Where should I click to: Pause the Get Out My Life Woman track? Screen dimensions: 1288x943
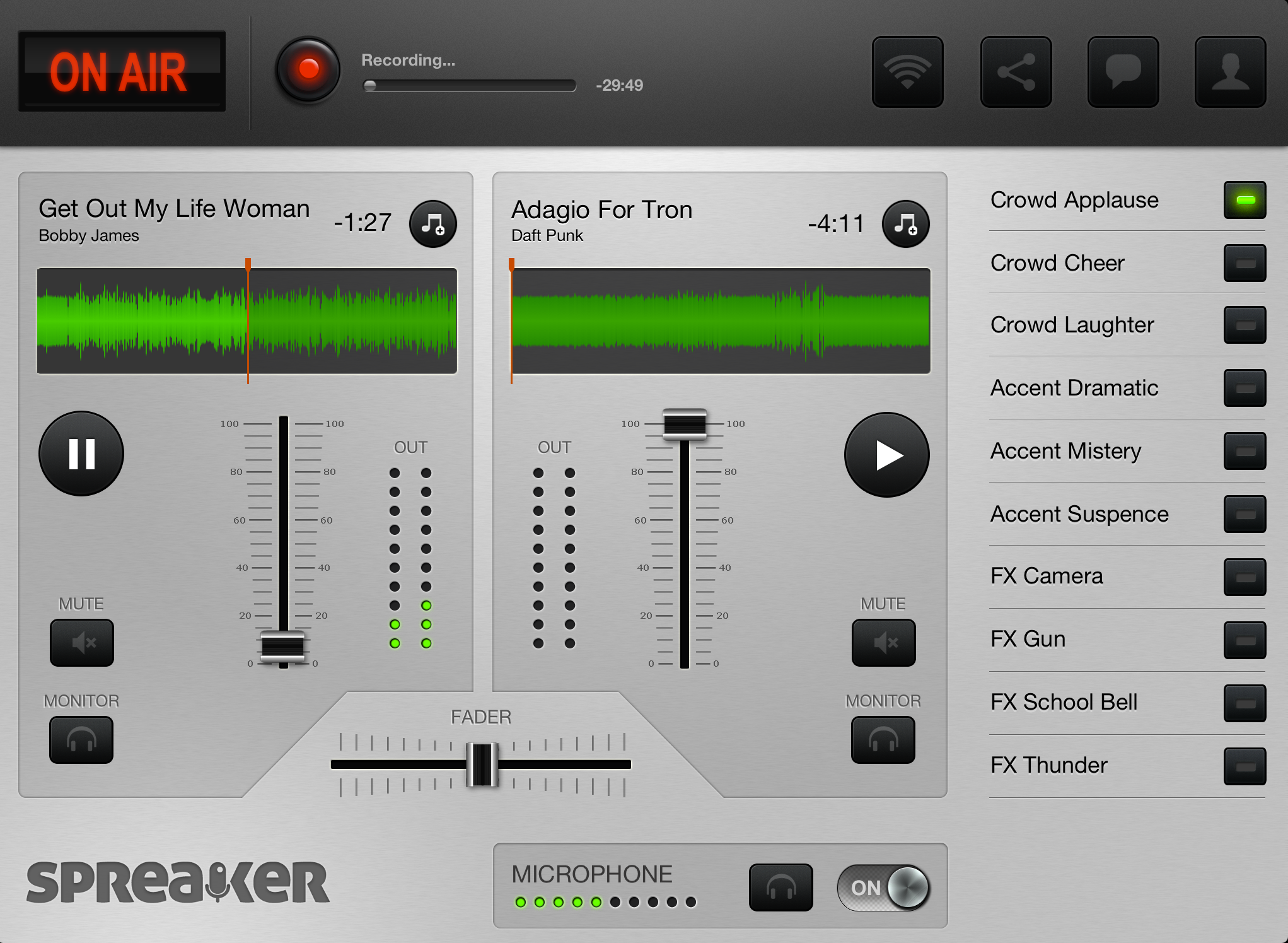pyautogui.click(x=81, y=454)
